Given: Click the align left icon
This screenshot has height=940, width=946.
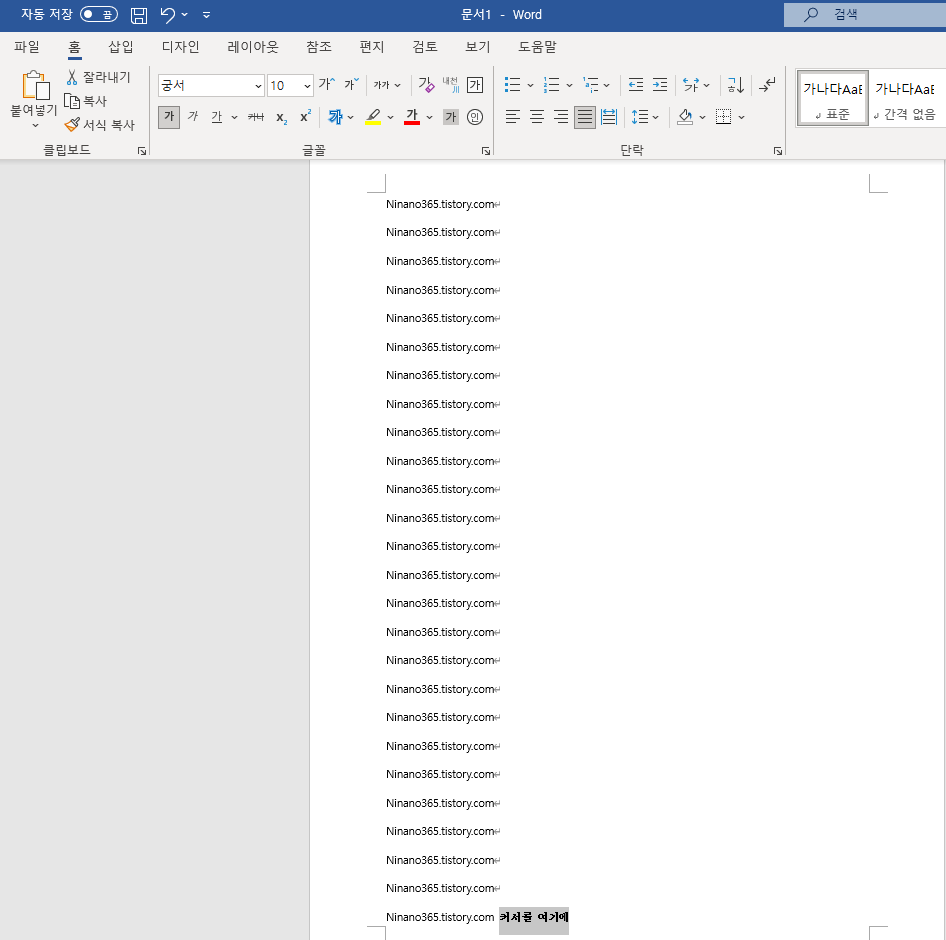Looking at the screenshot, I should pos(512,117).
